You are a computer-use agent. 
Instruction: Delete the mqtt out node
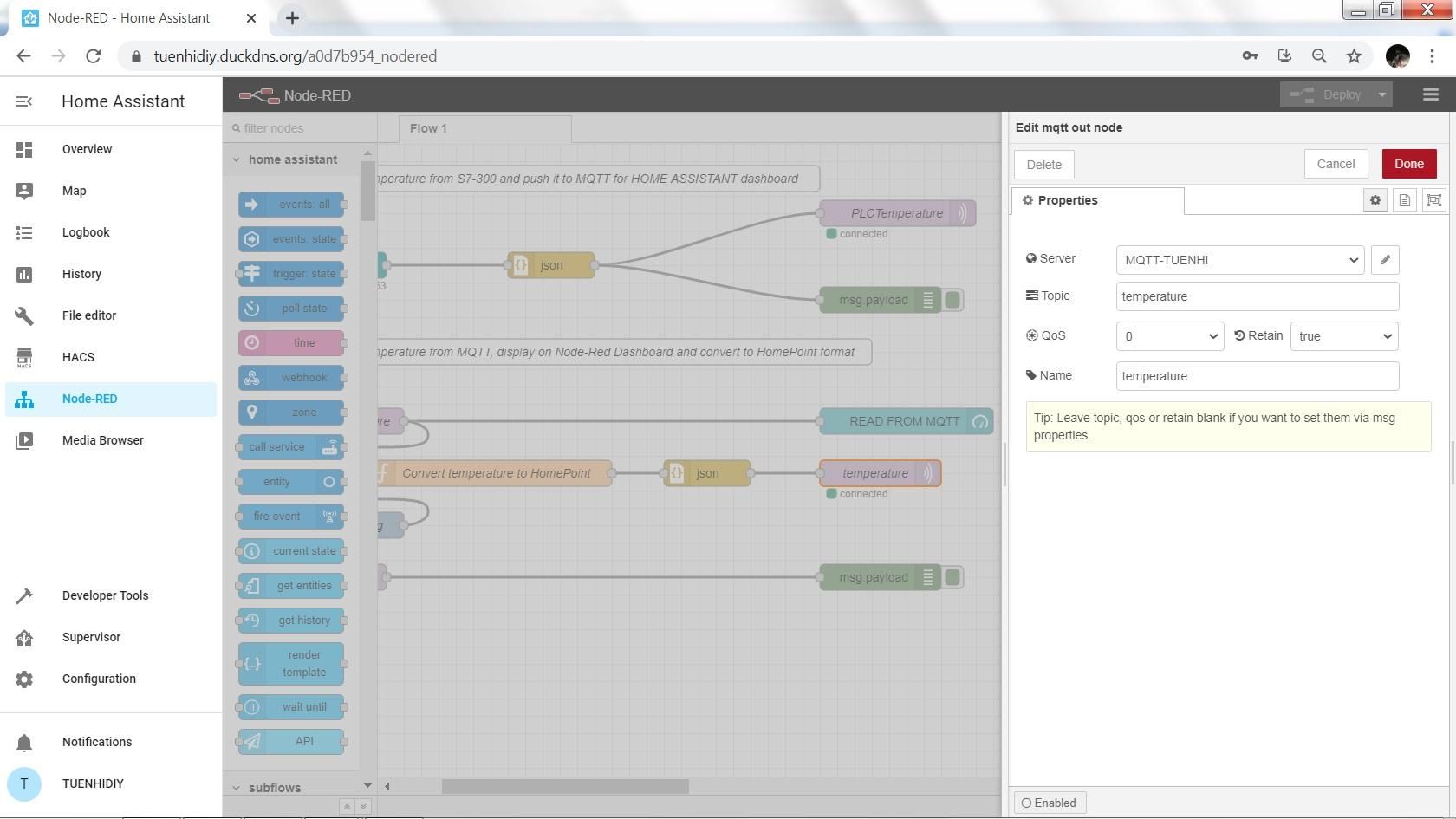(x=1043, y=164)
